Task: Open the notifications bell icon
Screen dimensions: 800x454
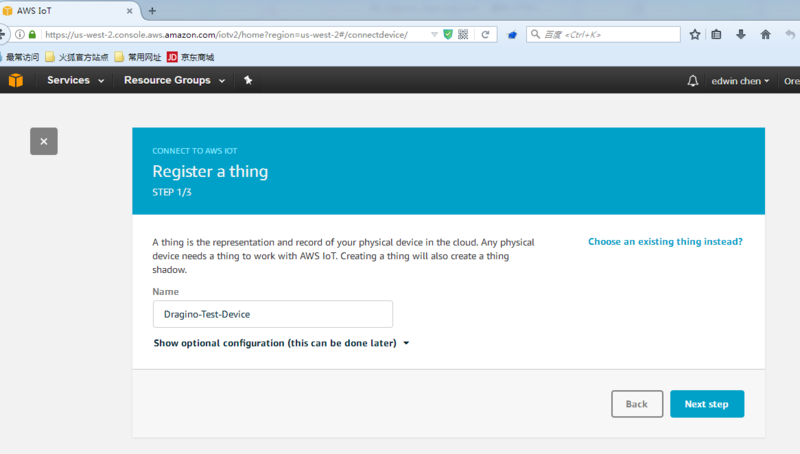Action: 692,81
